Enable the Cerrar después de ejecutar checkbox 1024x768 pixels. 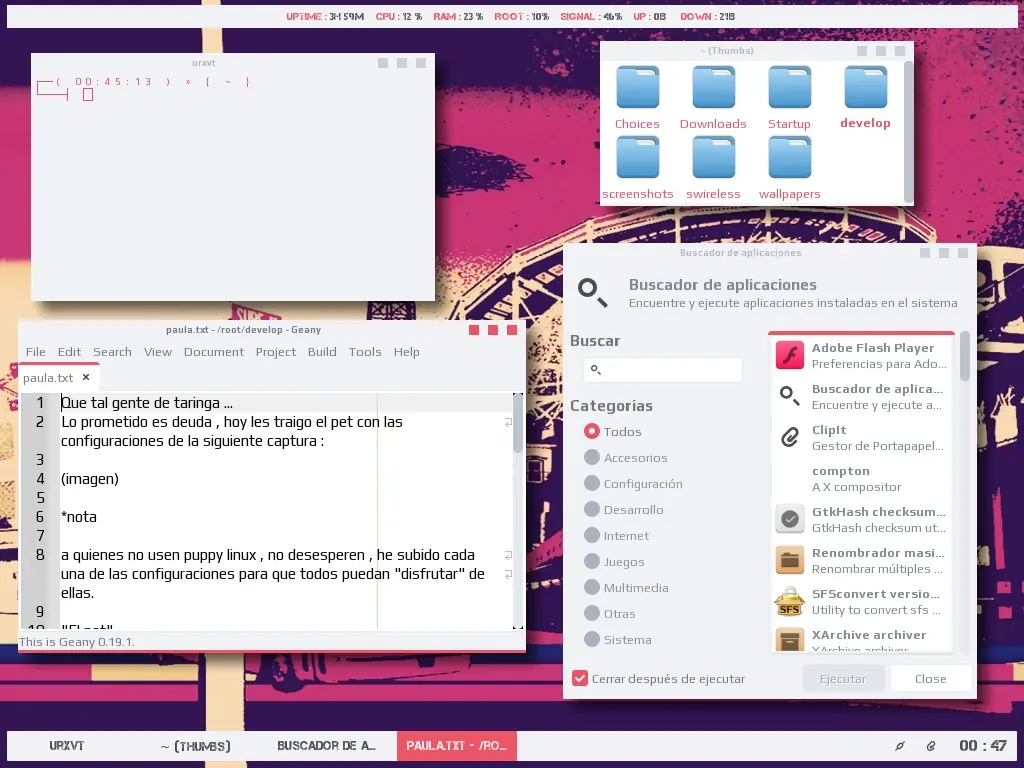tap(580, 678)
